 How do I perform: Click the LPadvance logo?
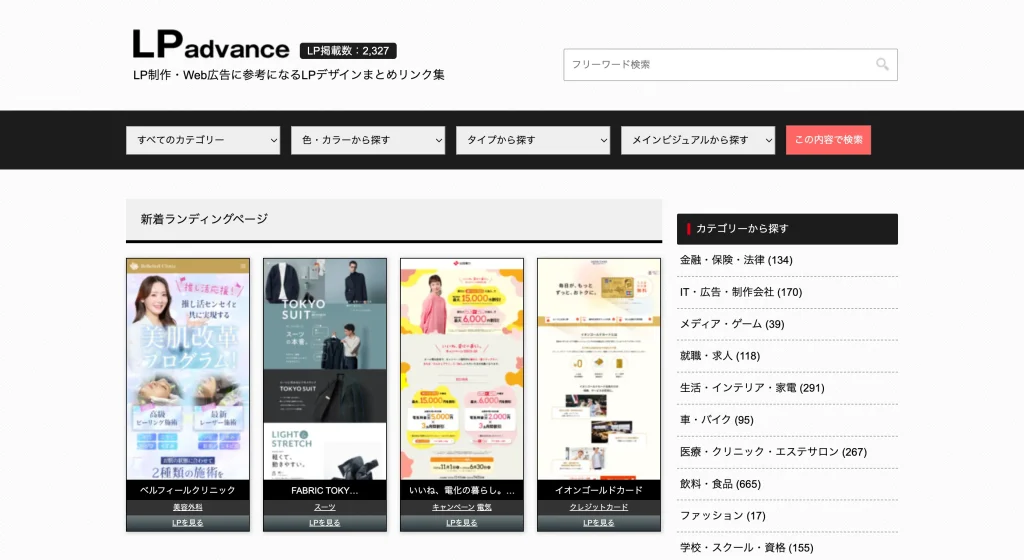tap(211, 45)
